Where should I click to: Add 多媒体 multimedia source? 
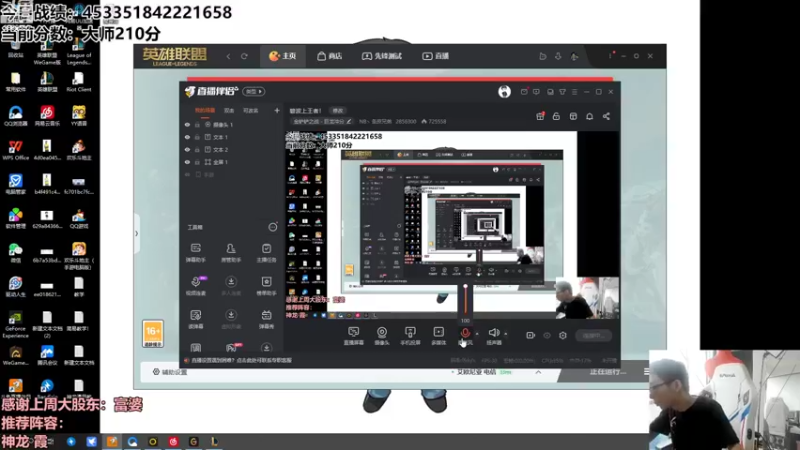click(x=438, y=336)
